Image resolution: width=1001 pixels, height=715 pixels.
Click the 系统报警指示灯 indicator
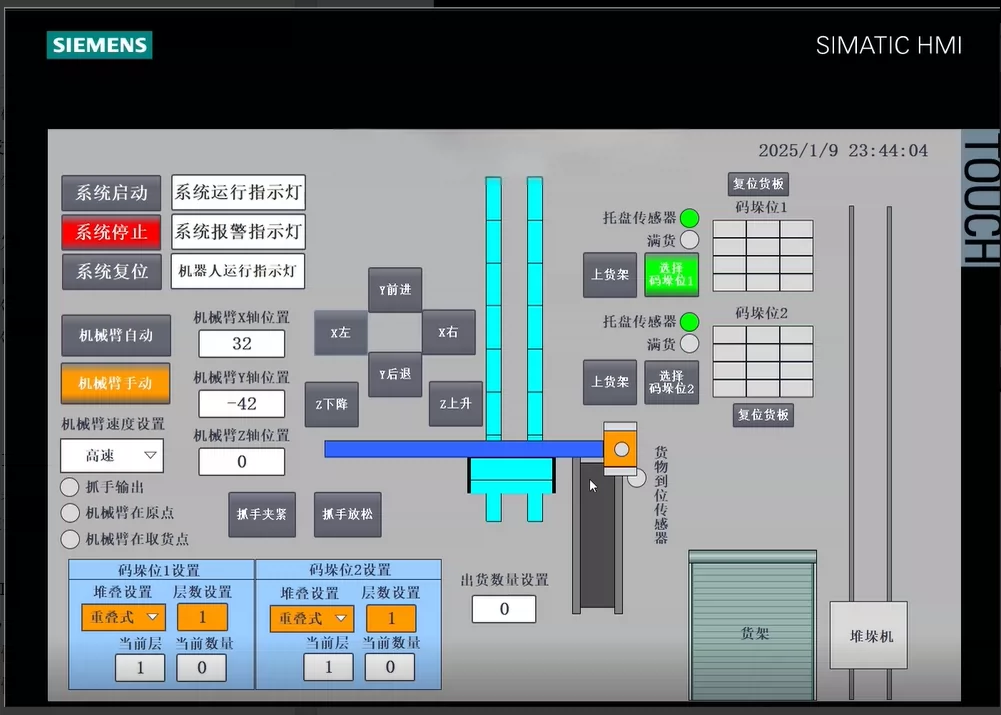click(x=238, y=232)
